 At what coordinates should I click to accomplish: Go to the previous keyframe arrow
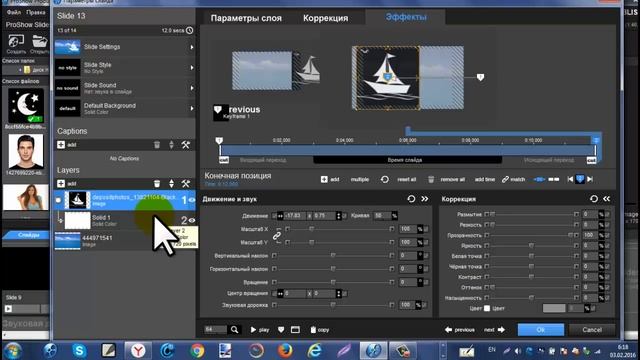tap(571, 179)
